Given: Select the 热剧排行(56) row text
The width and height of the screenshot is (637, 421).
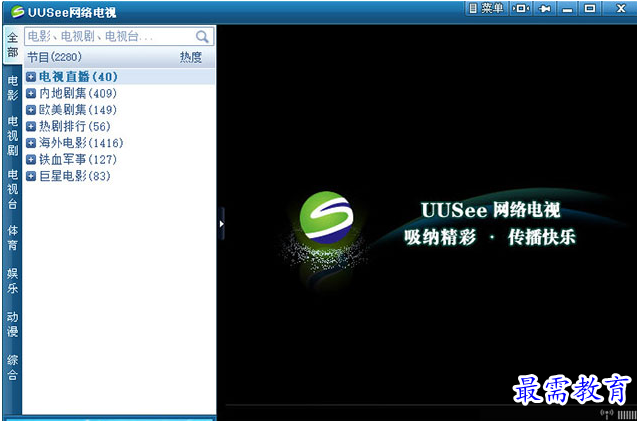Looking at the screenshot, I should click(x=75, y=126).
